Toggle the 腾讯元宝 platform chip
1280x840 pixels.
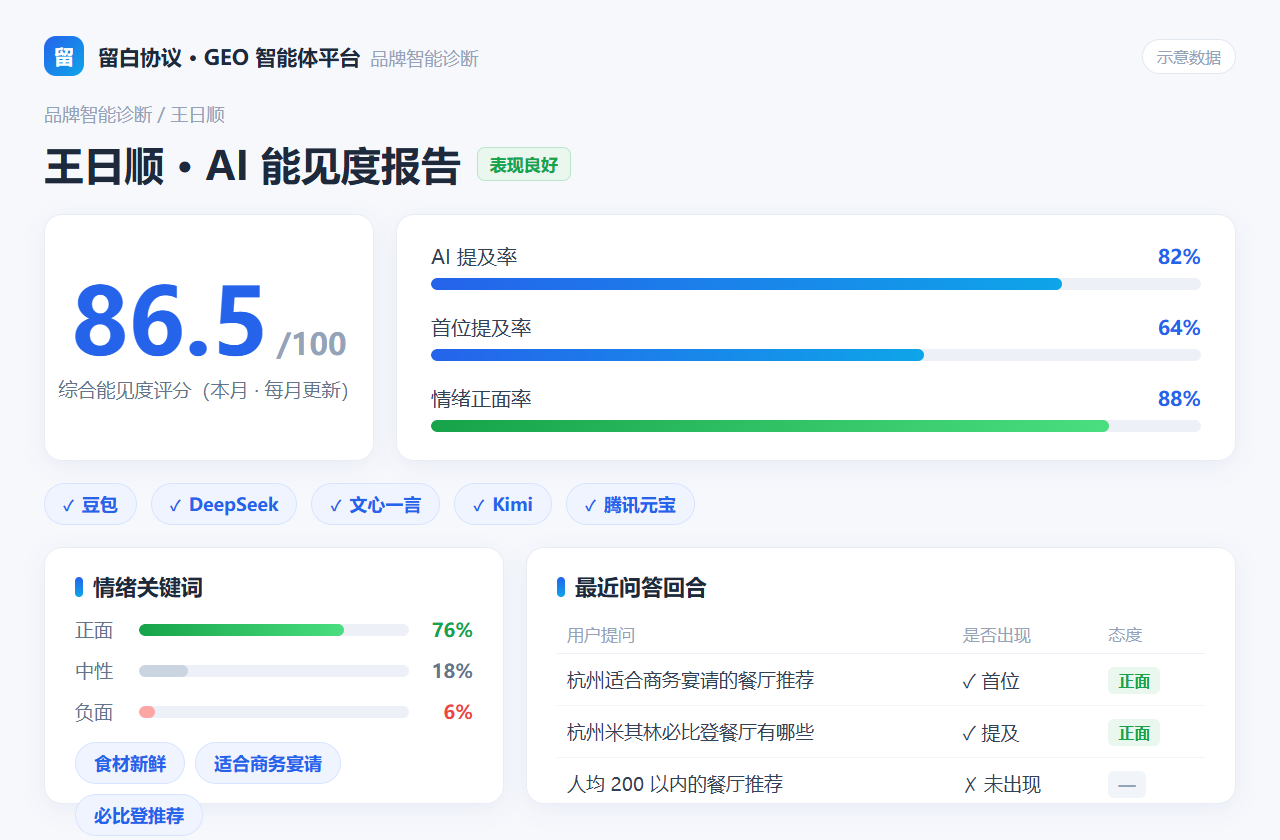coord(630,504)
